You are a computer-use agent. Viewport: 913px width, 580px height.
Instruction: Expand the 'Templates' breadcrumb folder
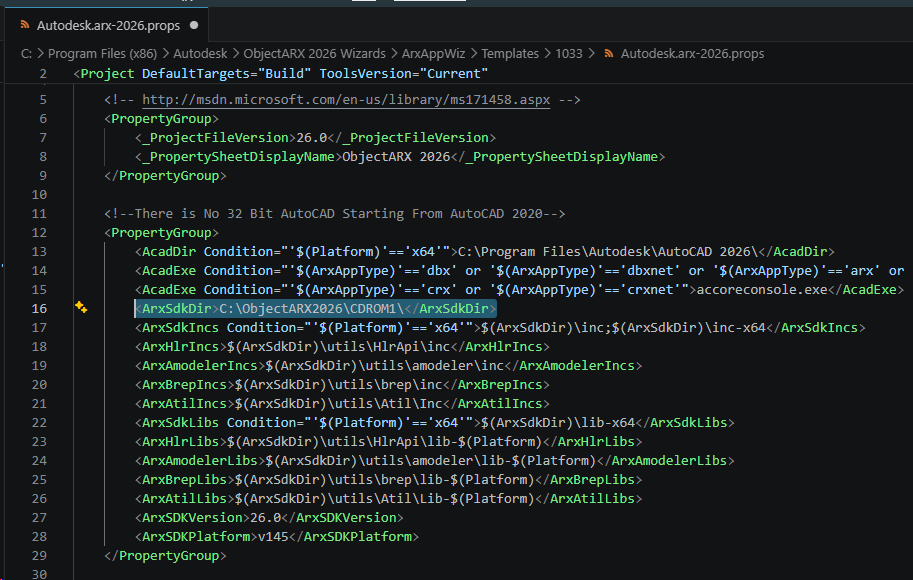tap(510, 54)
